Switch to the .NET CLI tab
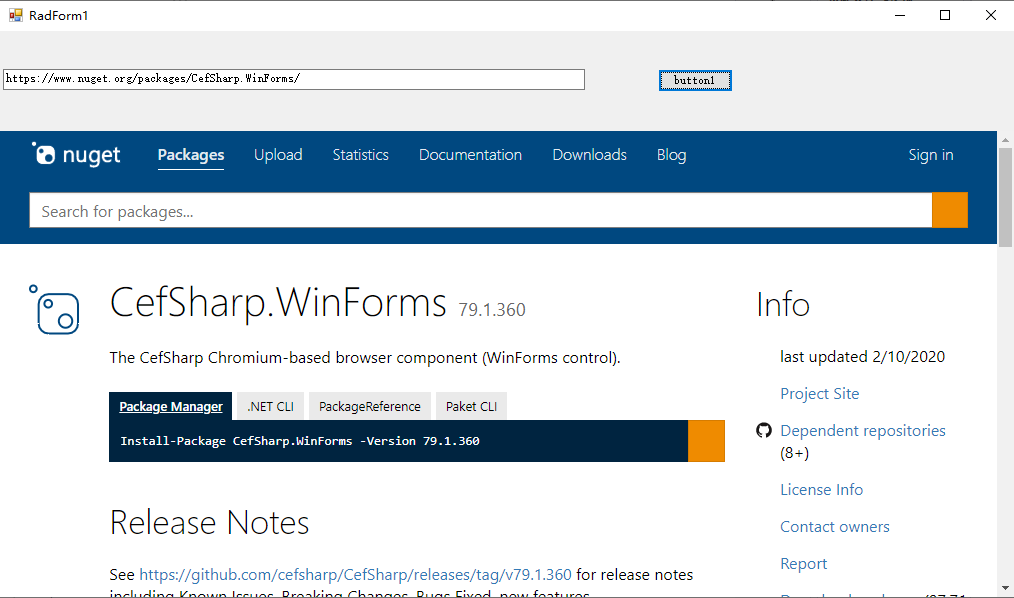 click(x=270, y=406)
